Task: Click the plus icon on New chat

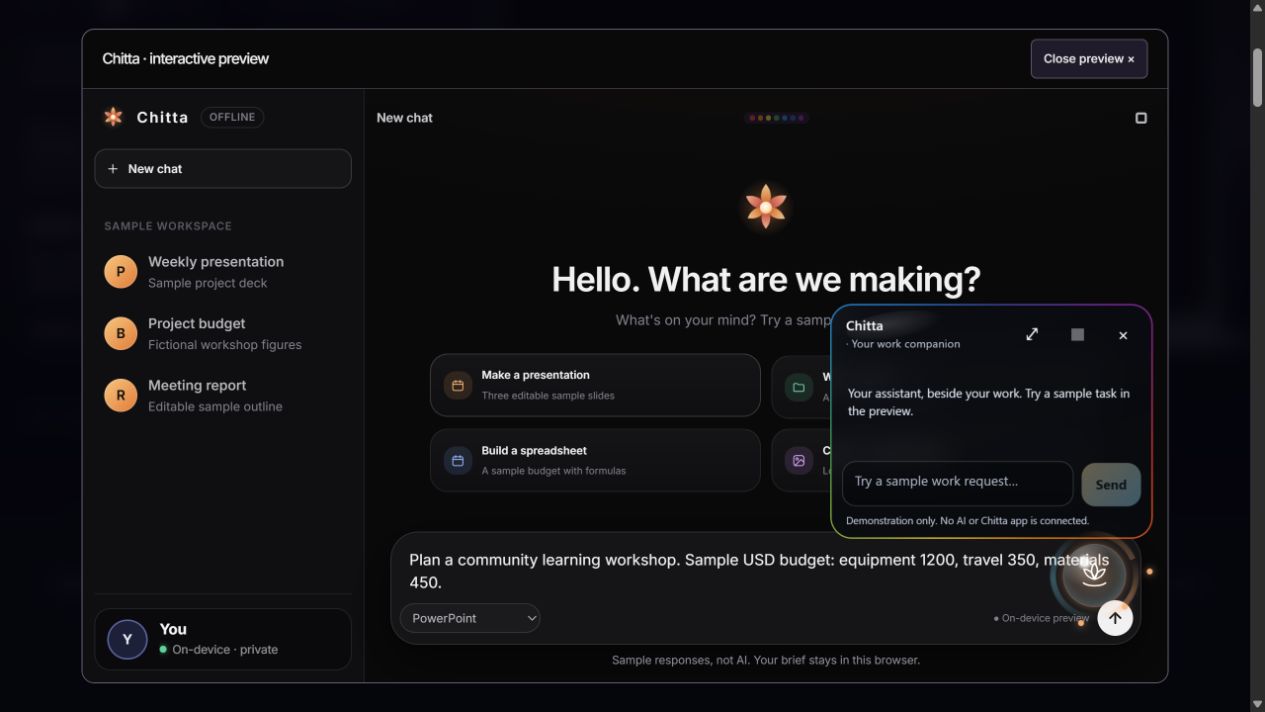Action: tap(113, 169)
